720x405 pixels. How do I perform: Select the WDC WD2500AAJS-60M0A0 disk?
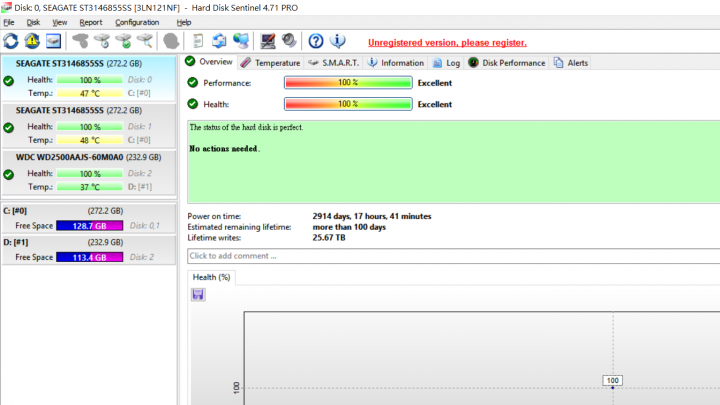pyautogui.click(x=89, y=172)
